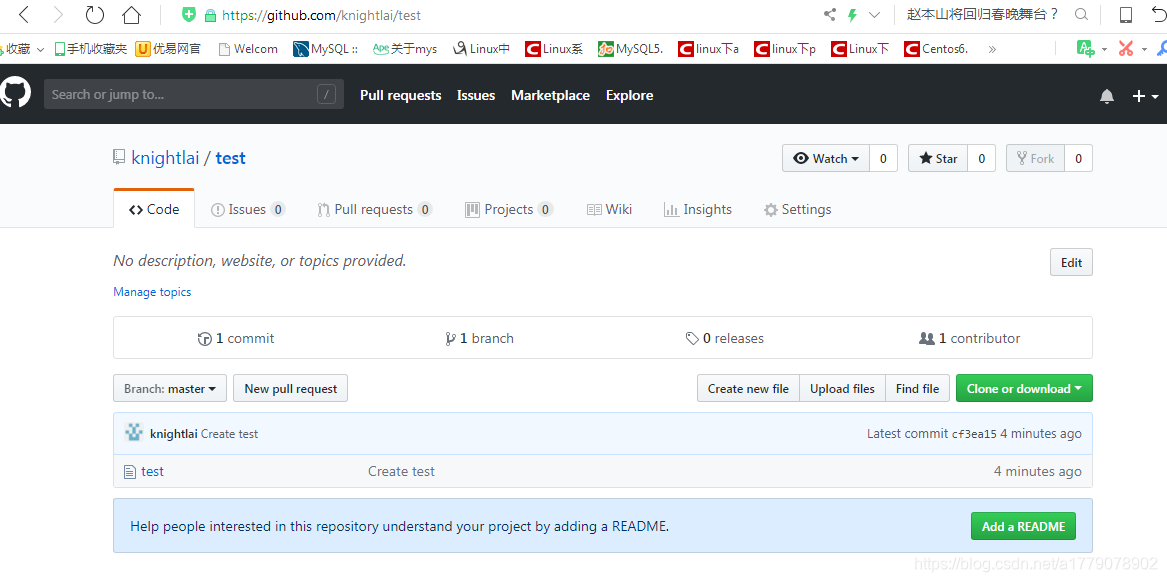Open the 收藏 bookmarks dropdown
1167x582 pixels.
coord(23,49)
